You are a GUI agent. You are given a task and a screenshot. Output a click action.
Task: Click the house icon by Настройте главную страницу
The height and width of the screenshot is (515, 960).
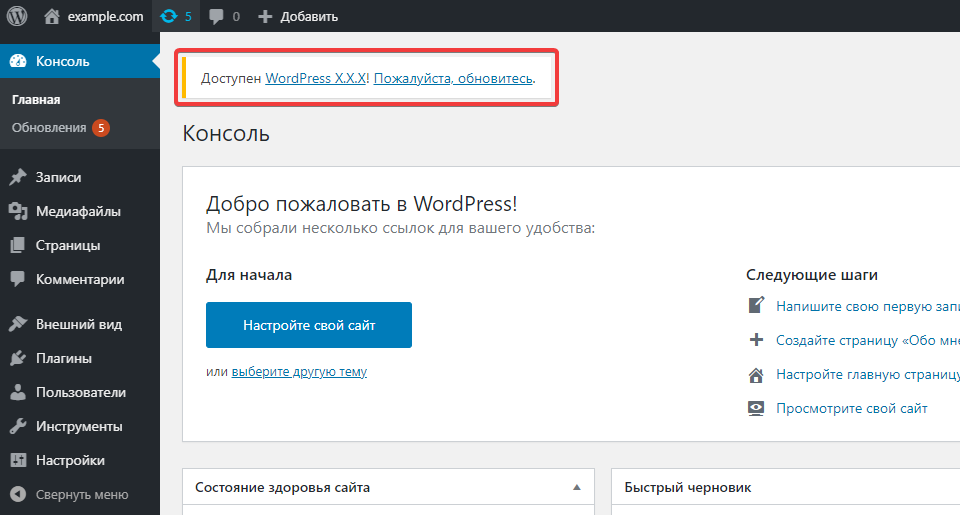756,375
